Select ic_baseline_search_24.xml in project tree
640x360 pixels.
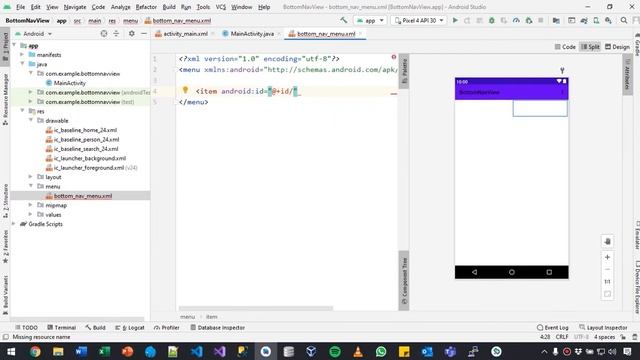click(x=86, y=149)
